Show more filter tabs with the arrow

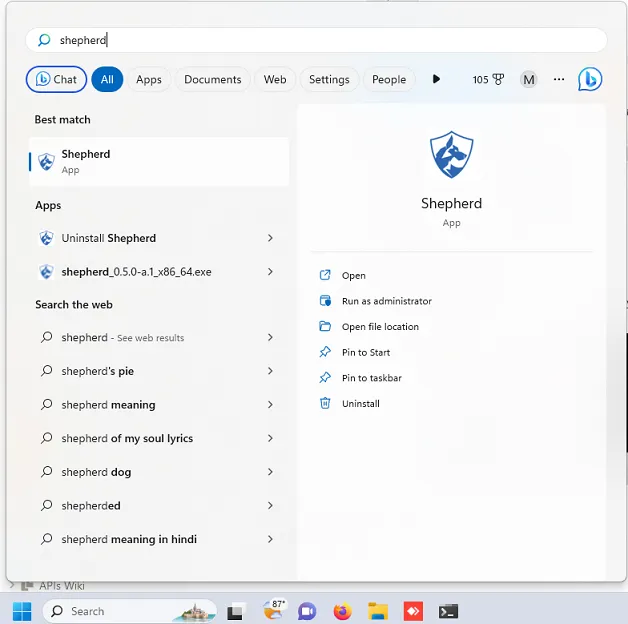[436, 79]
